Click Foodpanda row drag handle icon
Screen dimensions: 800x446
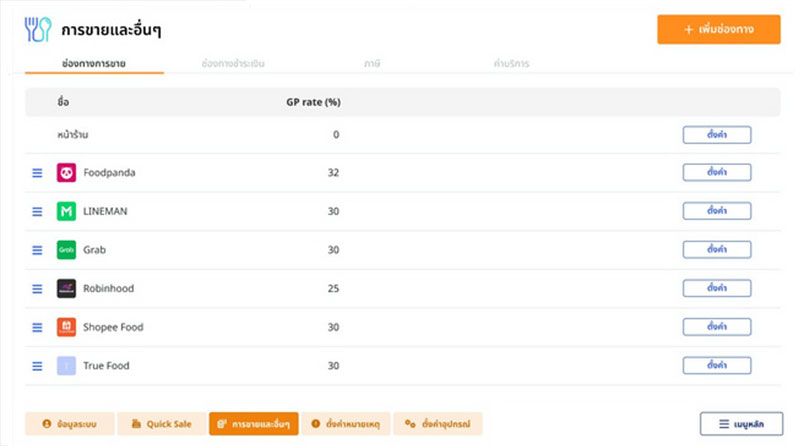[x=37, y=173]
